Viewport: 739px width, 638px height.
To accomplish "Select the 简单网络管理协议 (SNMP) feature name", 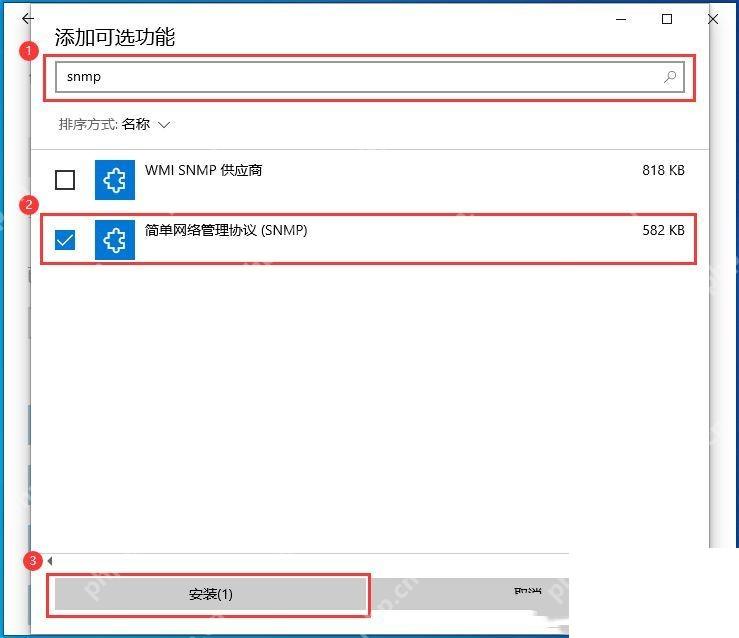I will [226, 230].
